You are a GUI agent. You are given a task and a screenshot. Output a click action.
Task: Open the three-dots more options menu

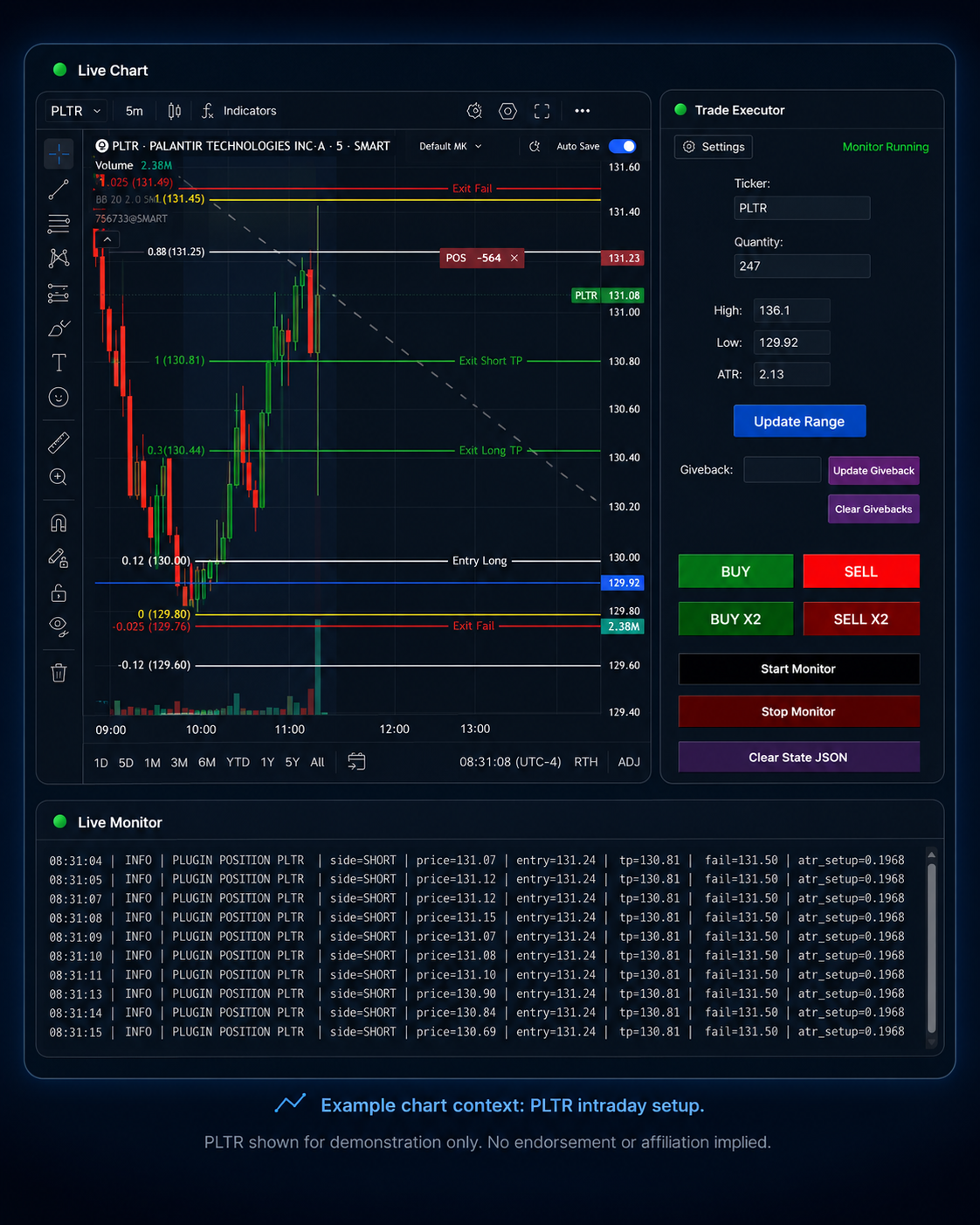pos(583,111)
